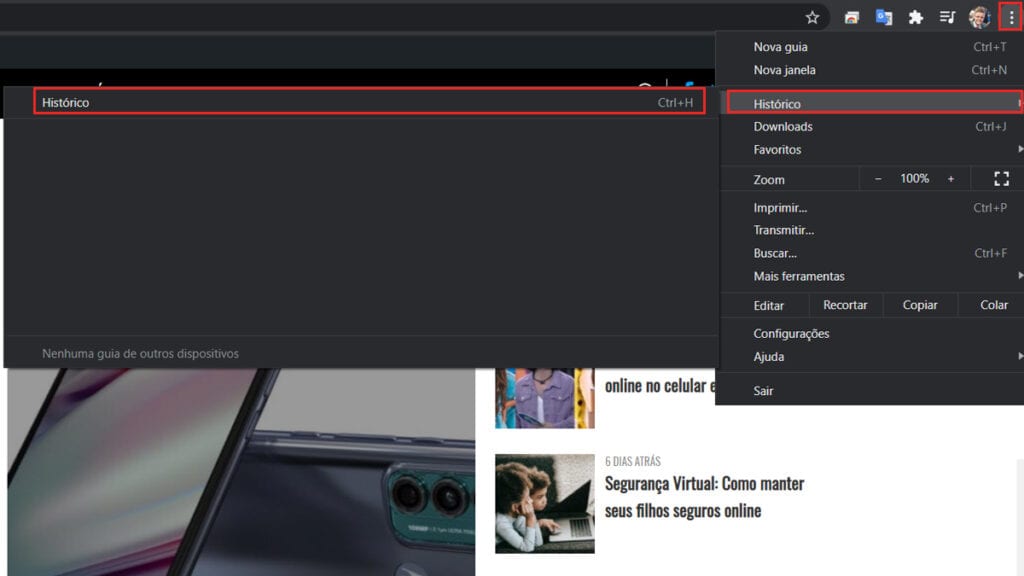
Task: Decrease zoom with the minus button
Action: tap(878, 179)
